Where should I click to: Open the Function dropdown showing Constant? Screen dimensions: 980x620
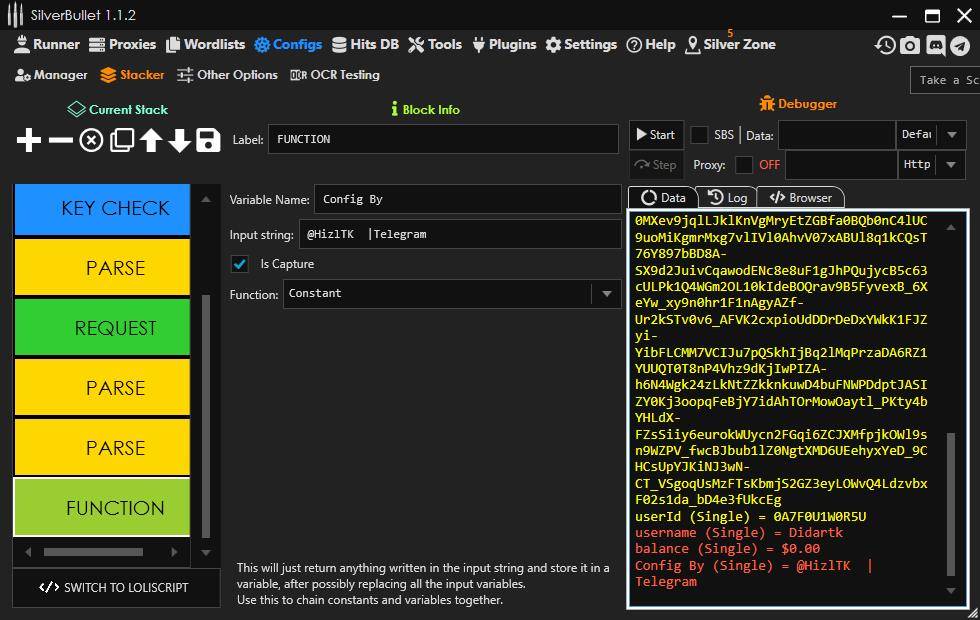click(451, 294)
